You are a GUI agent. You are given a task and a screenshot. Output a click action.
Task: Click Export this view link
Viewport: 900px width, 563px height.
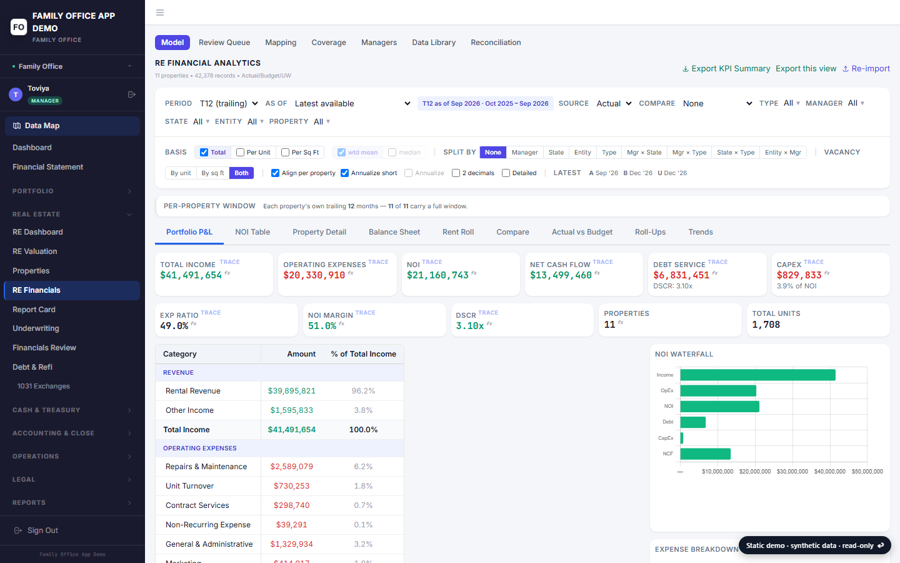(x=806, y=69)
